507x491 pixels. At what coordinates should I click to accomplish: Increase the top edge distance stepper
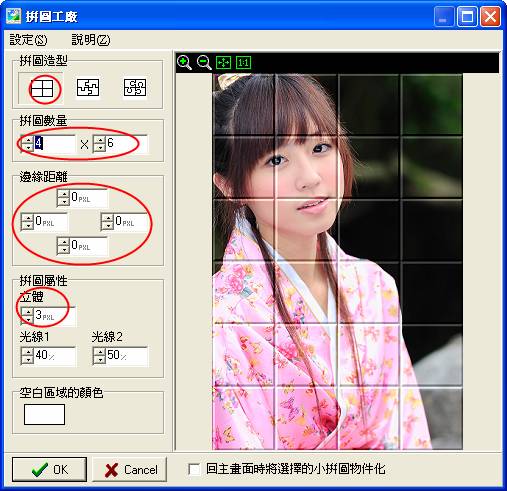pyautogui.click(x=63, y=194)
